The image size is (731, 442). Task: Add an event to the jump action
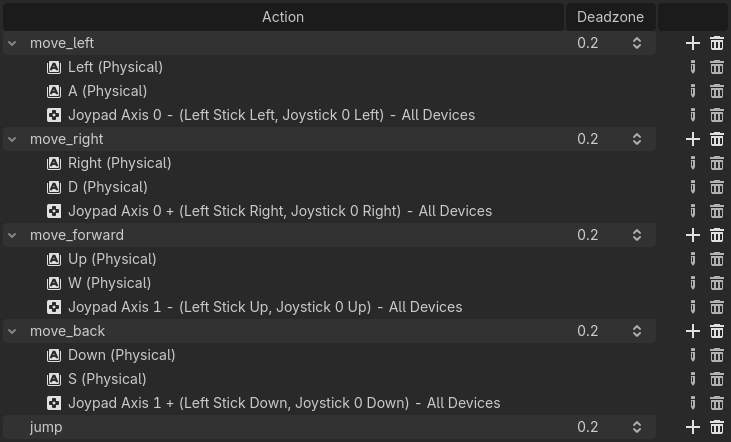pyautogui.click(x=693, y=427)
